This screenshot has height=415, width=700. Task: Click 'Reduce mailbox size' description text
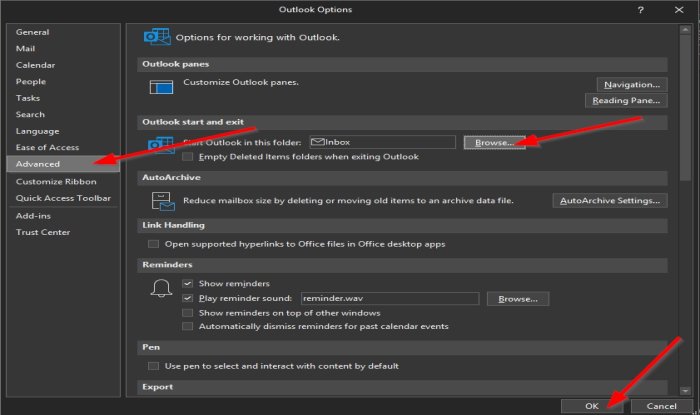click(348, 200)
